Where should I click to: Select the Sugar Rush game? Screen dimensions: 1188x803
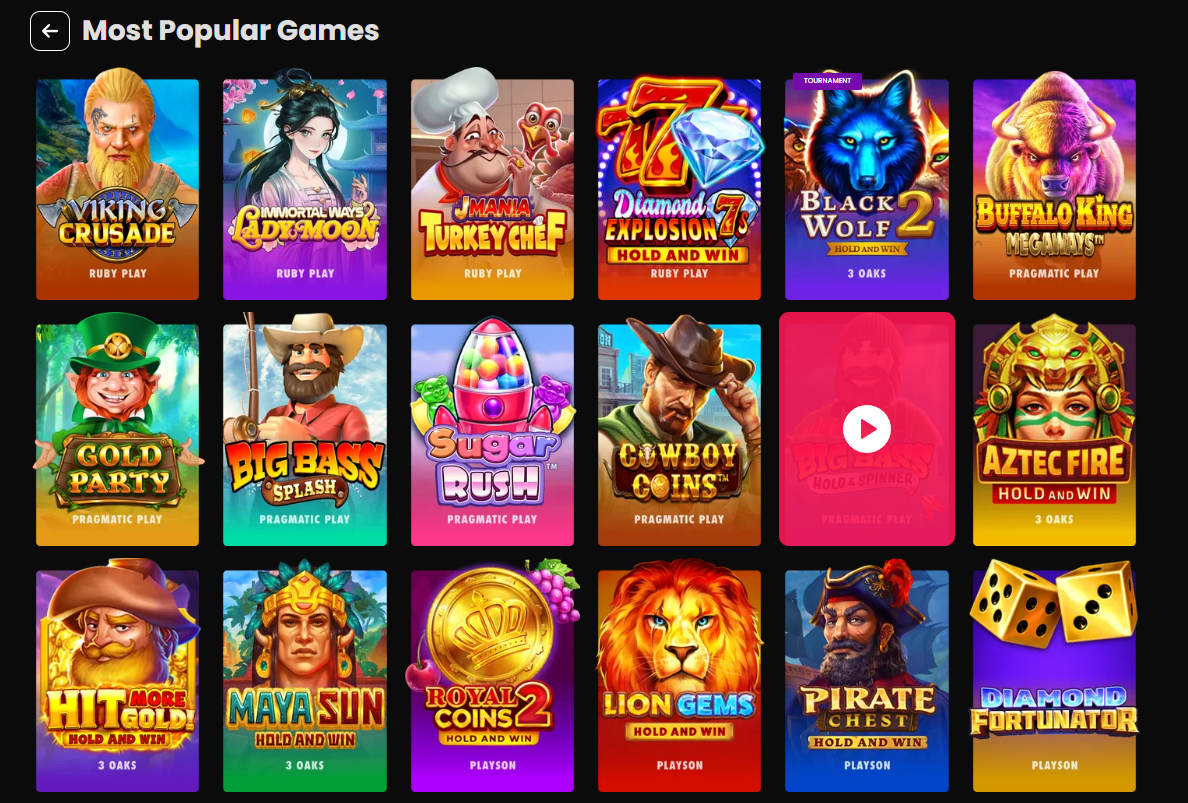click(x=492, y=435)
